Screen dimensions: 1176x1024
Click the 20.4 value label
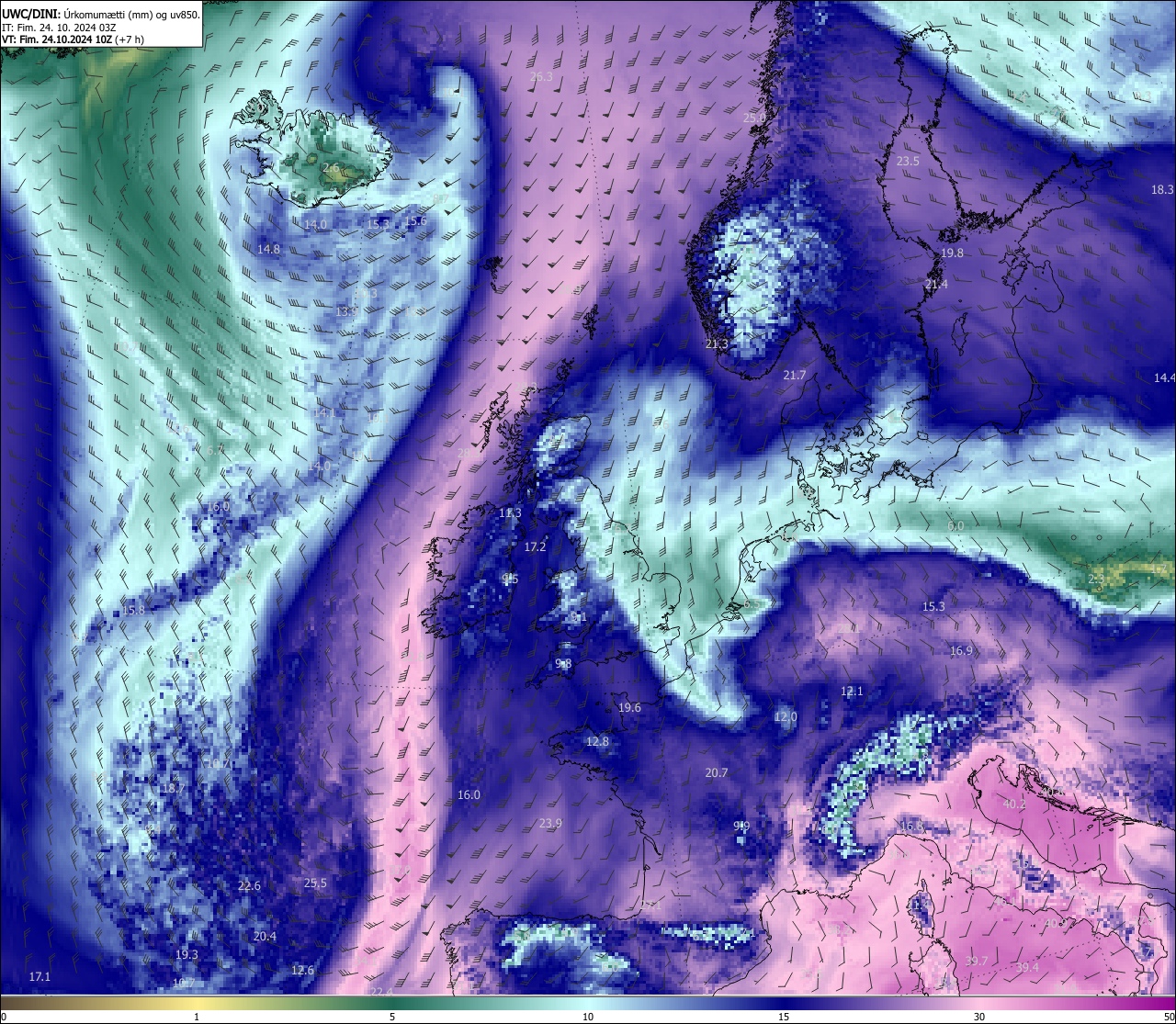(265, 936)
